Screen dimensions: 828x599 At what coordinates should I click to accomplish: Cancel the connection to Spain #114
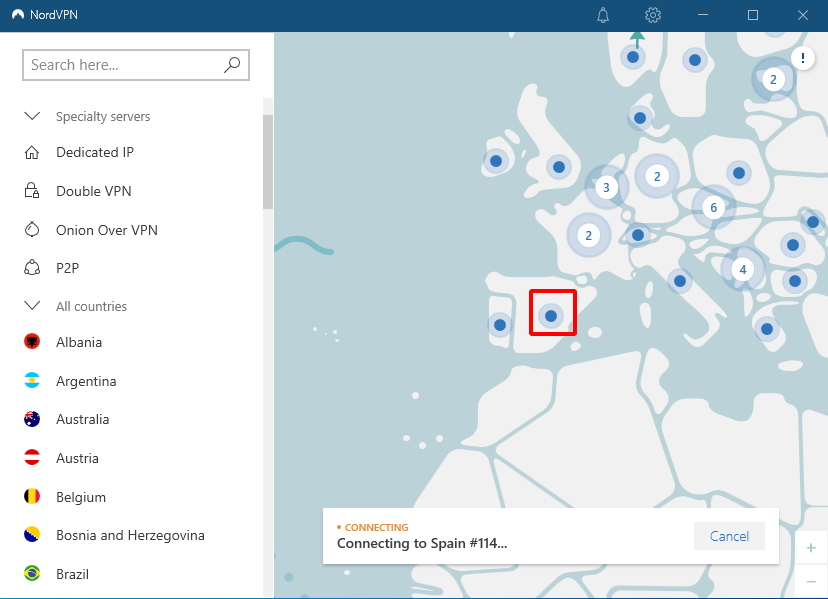click(x=729, y=536)
